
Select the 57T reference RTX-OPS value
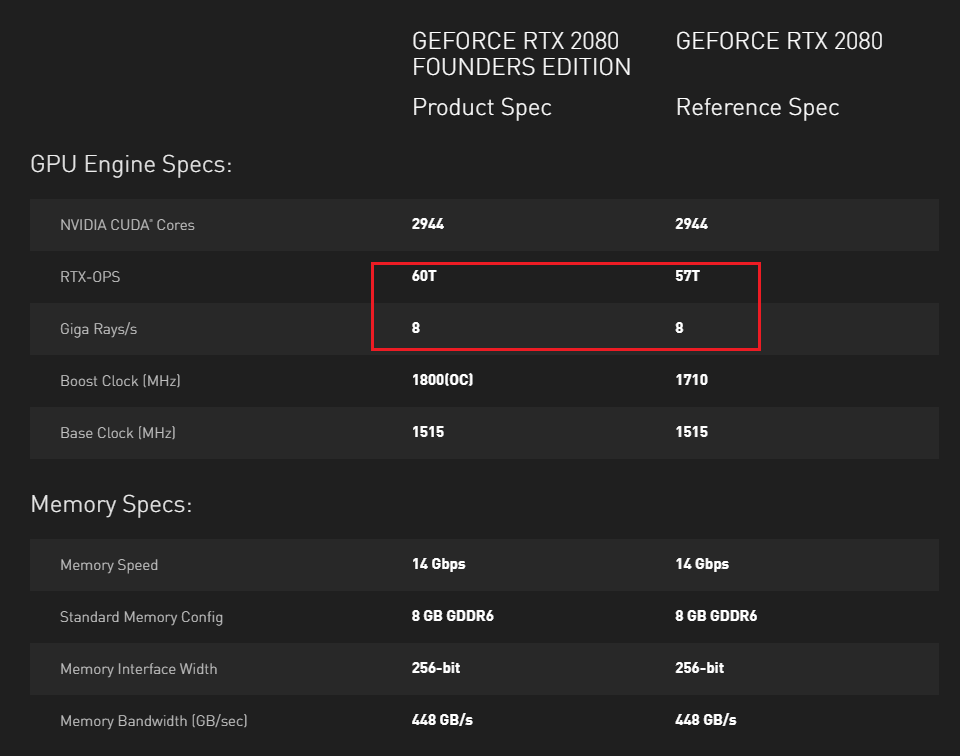(687, 276)
